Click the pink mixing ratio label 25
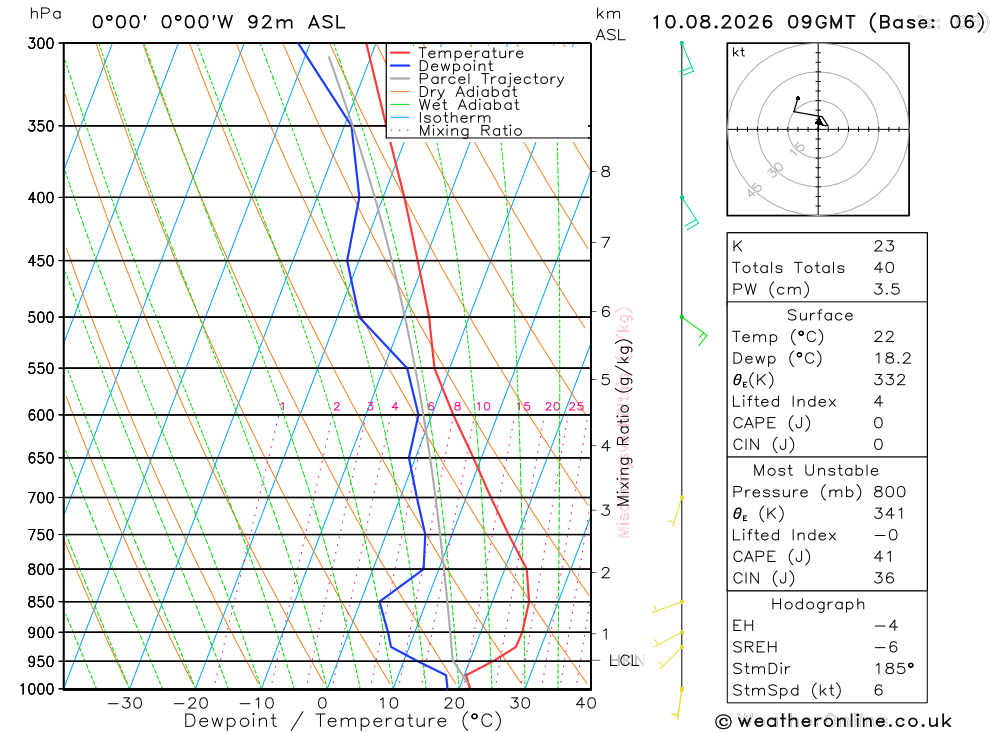This screenshot has width=1000, height=733. 577,406
